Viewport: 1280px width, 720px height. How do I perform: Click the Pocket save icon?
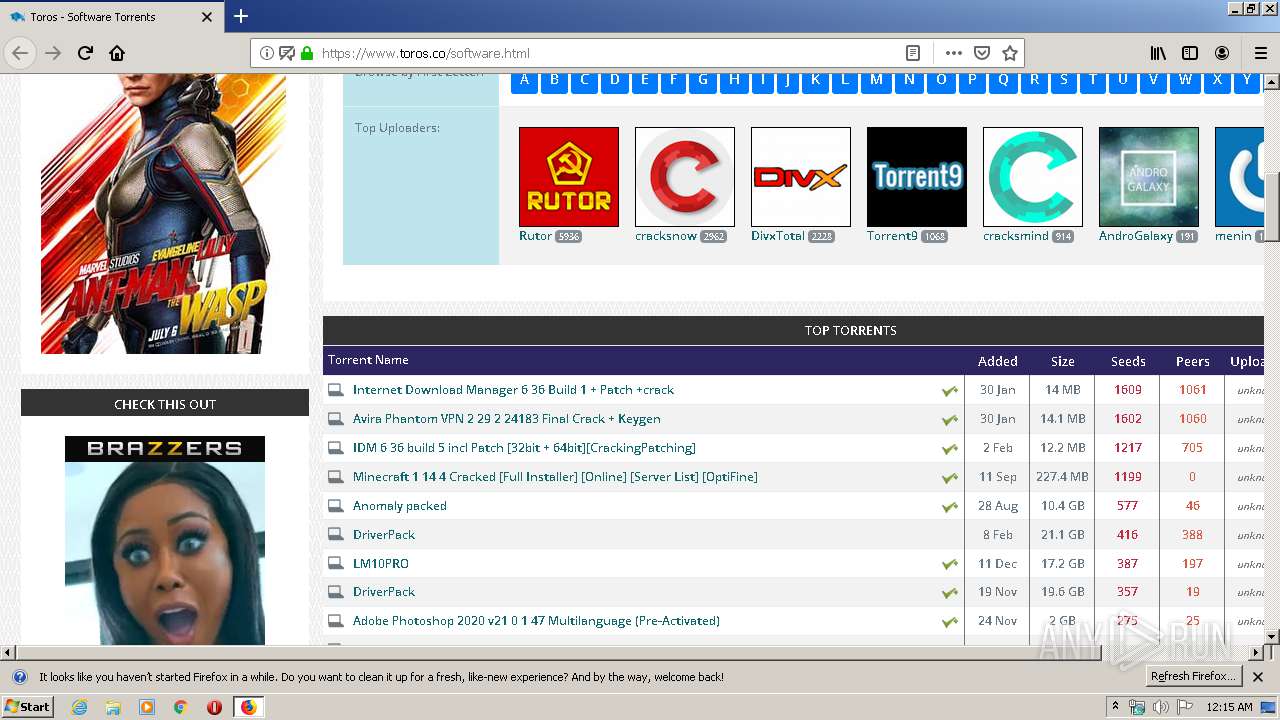(982, 53)
